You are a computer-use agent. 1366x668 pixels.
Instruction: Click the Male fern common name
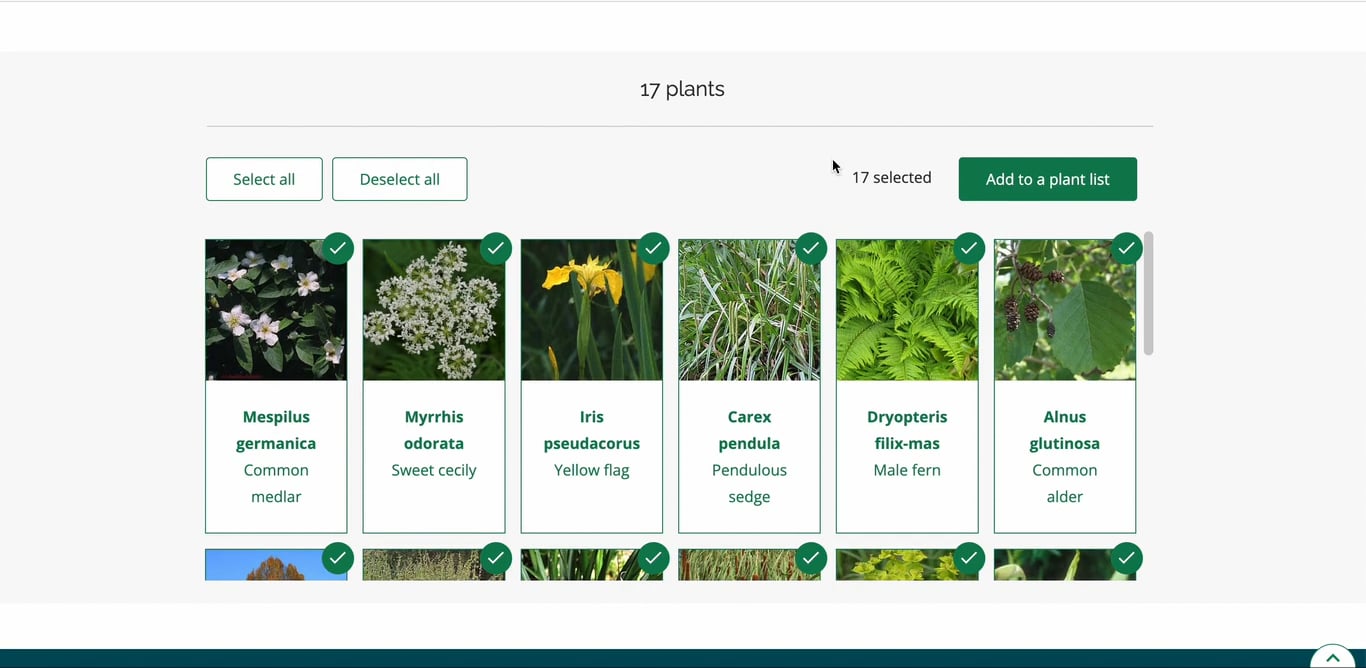pos(907,470)
